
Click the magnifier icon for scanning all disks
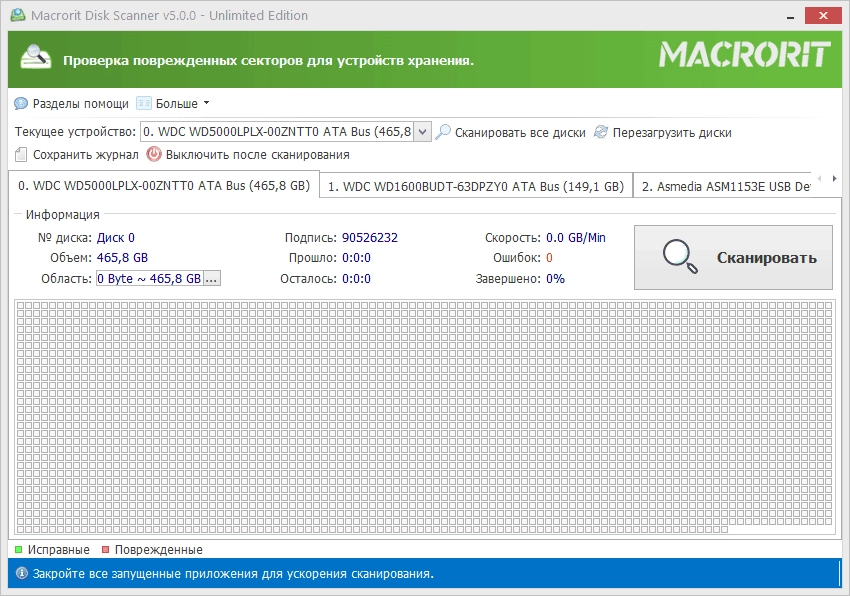coord(443,132)
